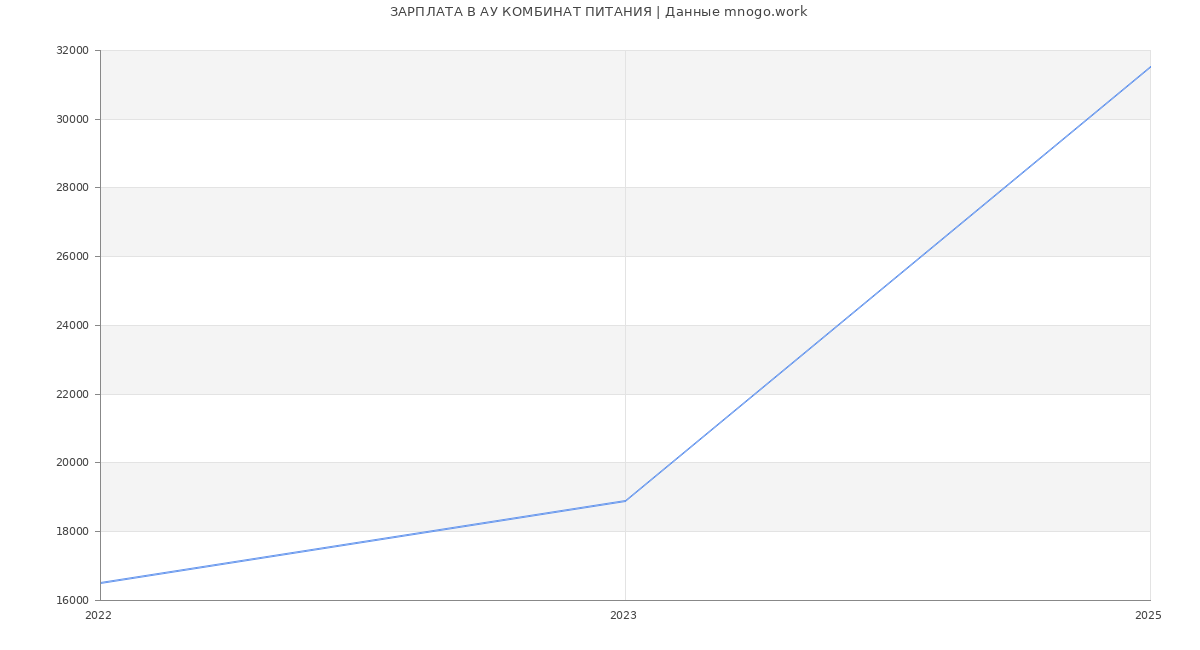Click the line segment midway between 2022 and 2023
1200x650 pixels.
(363, 542)
